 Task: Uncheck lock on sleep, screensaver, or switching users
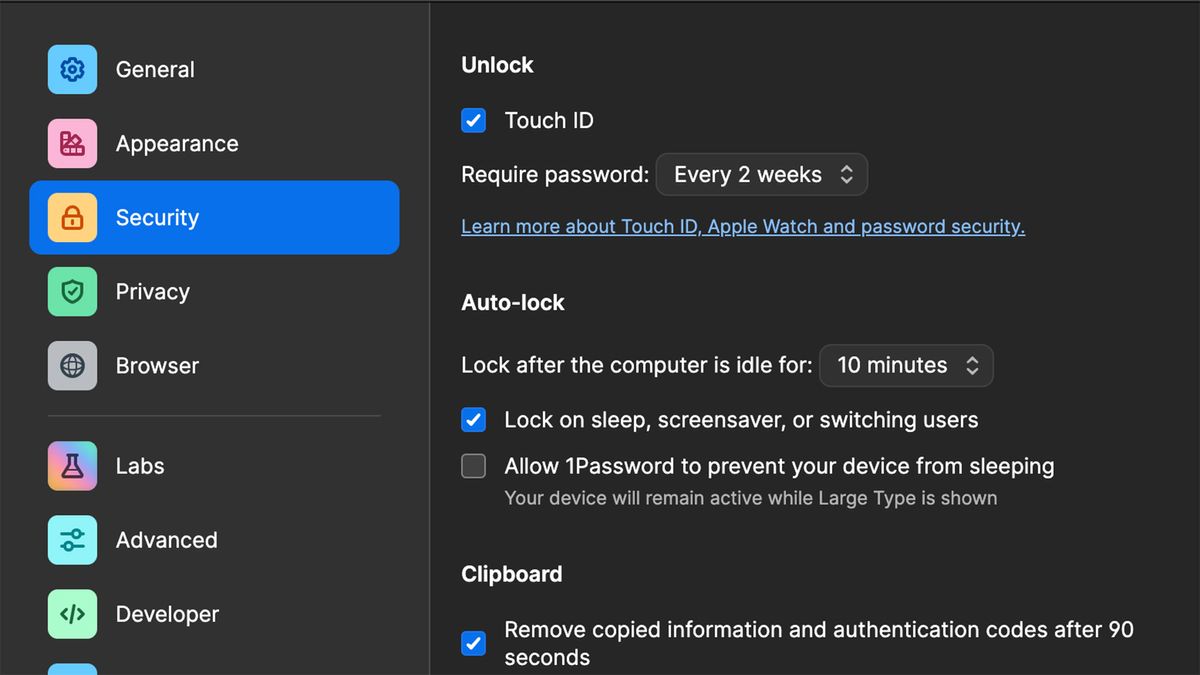473,419
